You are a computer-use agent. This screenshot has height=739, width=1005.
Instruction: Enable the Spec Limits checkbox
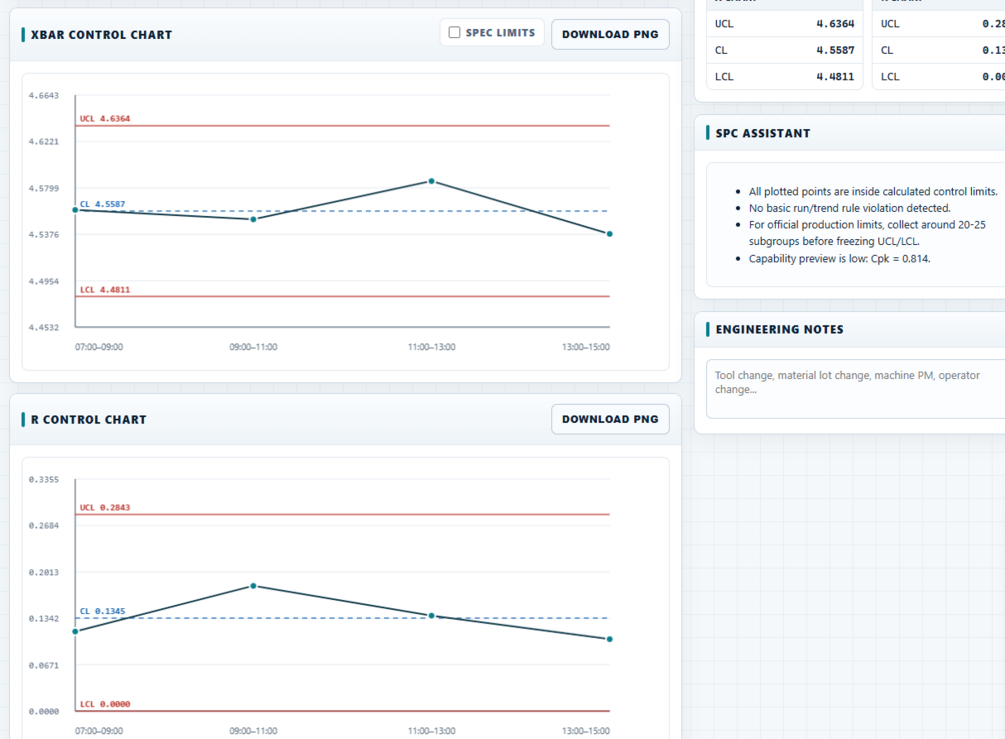click(454, 33)
